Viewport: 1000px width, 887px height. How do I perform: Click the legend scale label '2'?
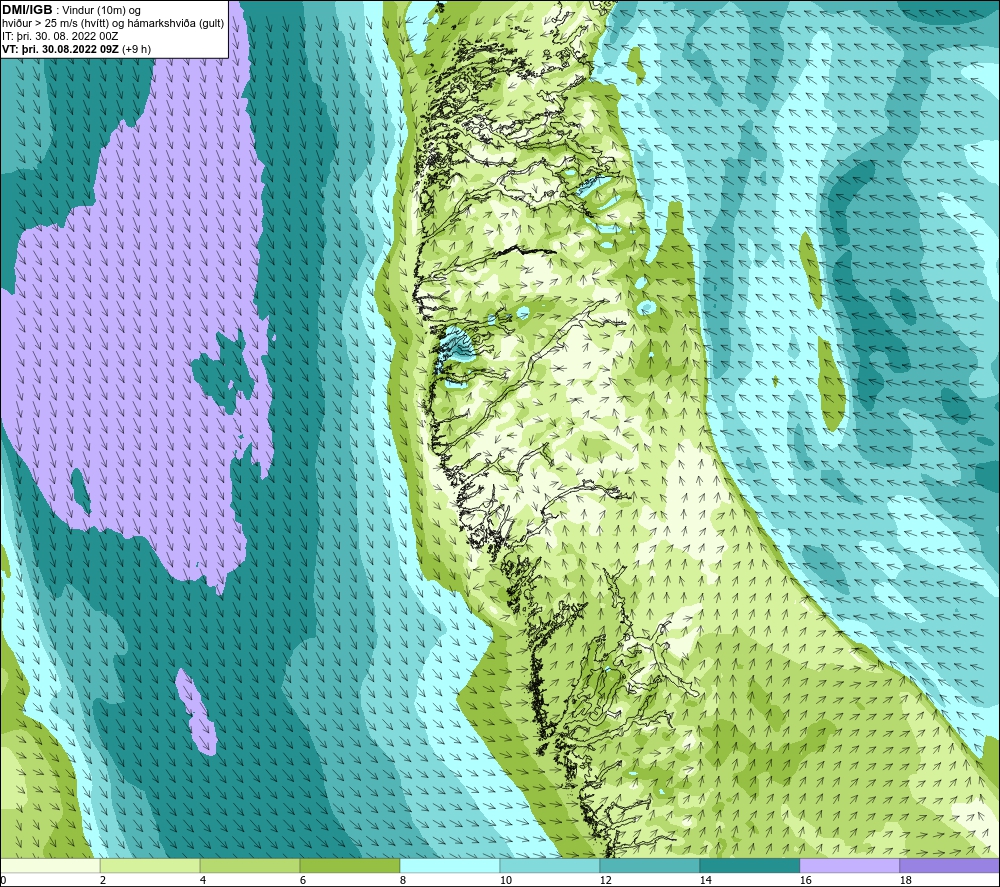click(103, 880)
